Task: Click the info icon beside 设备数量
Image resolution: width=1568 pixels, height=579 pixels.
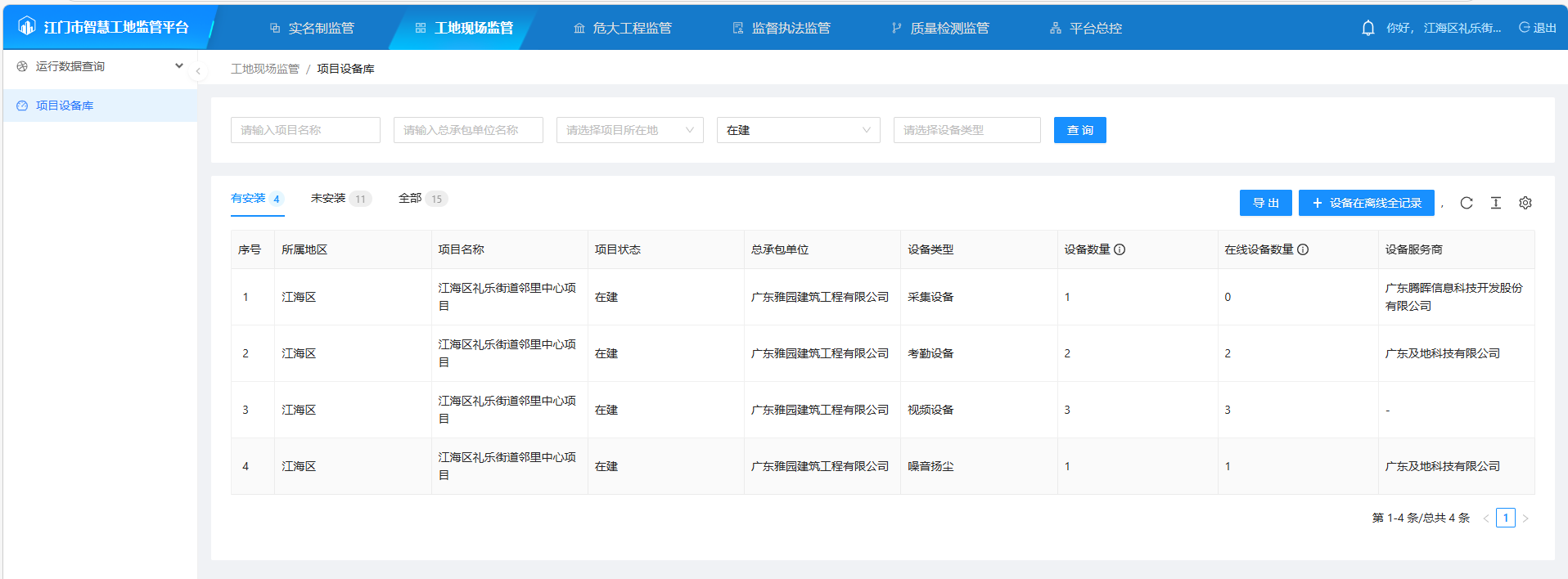Action: [x=1120, y=249]
